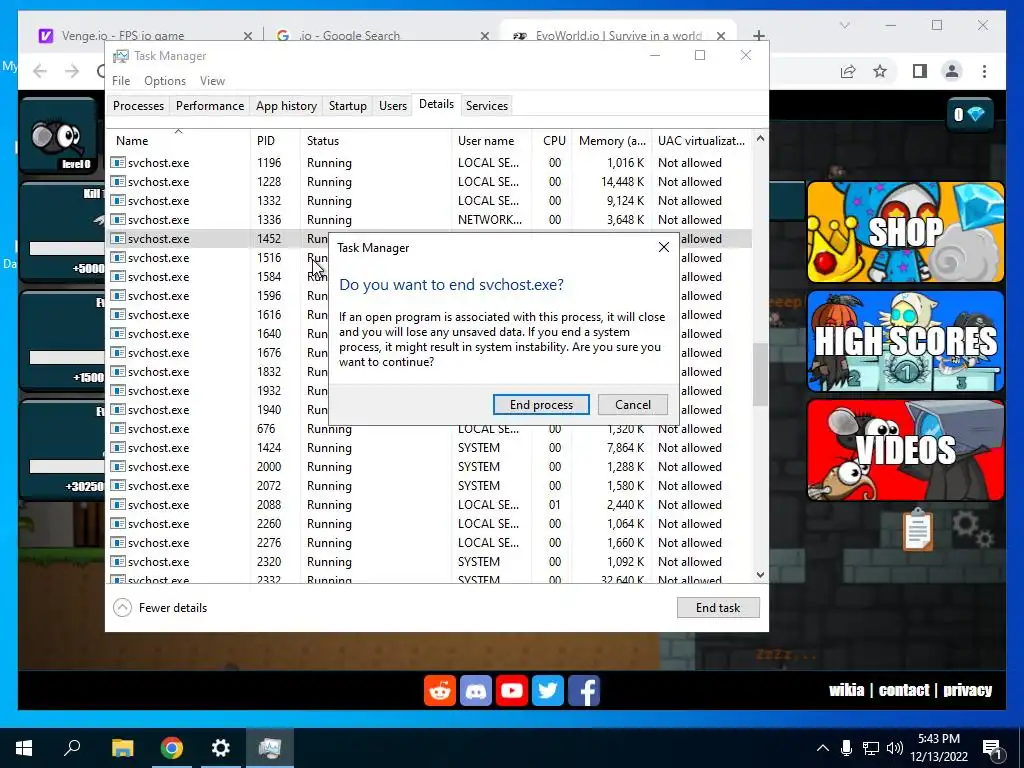Click the Task Manager title bar icon
The image size is (1024, 768).
pos(120,56)
